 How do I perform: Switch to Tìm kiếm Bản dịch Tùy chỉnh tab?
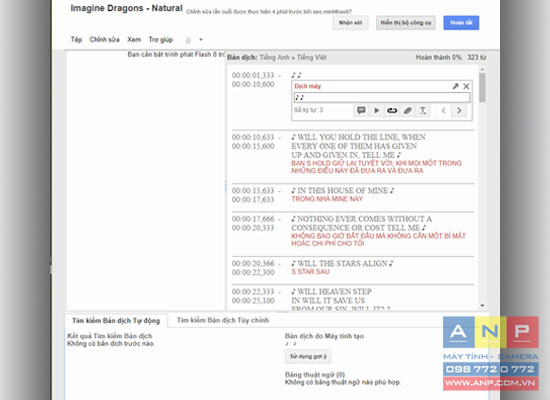[223, 320]
